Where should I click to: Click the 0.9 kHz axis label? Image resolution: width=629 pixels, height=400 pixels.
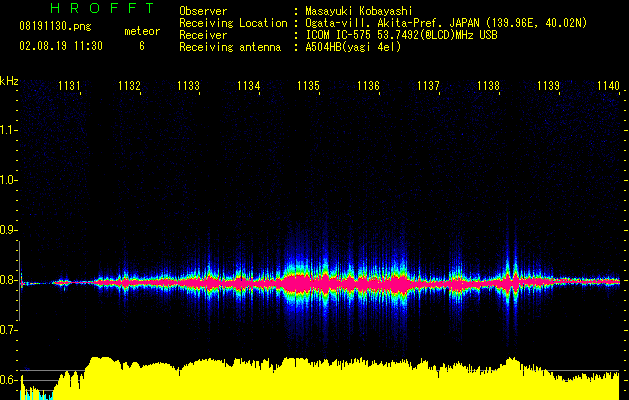[7, 230]
